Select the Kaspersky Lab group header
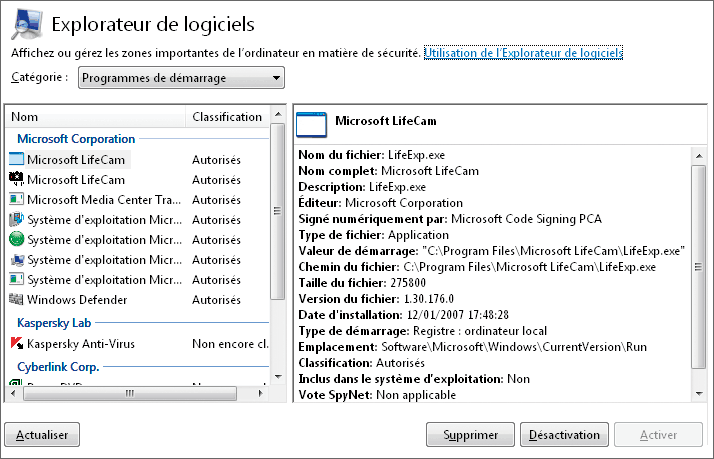The height and width of the screenshot is (459, 714). [x=54, y=323]
